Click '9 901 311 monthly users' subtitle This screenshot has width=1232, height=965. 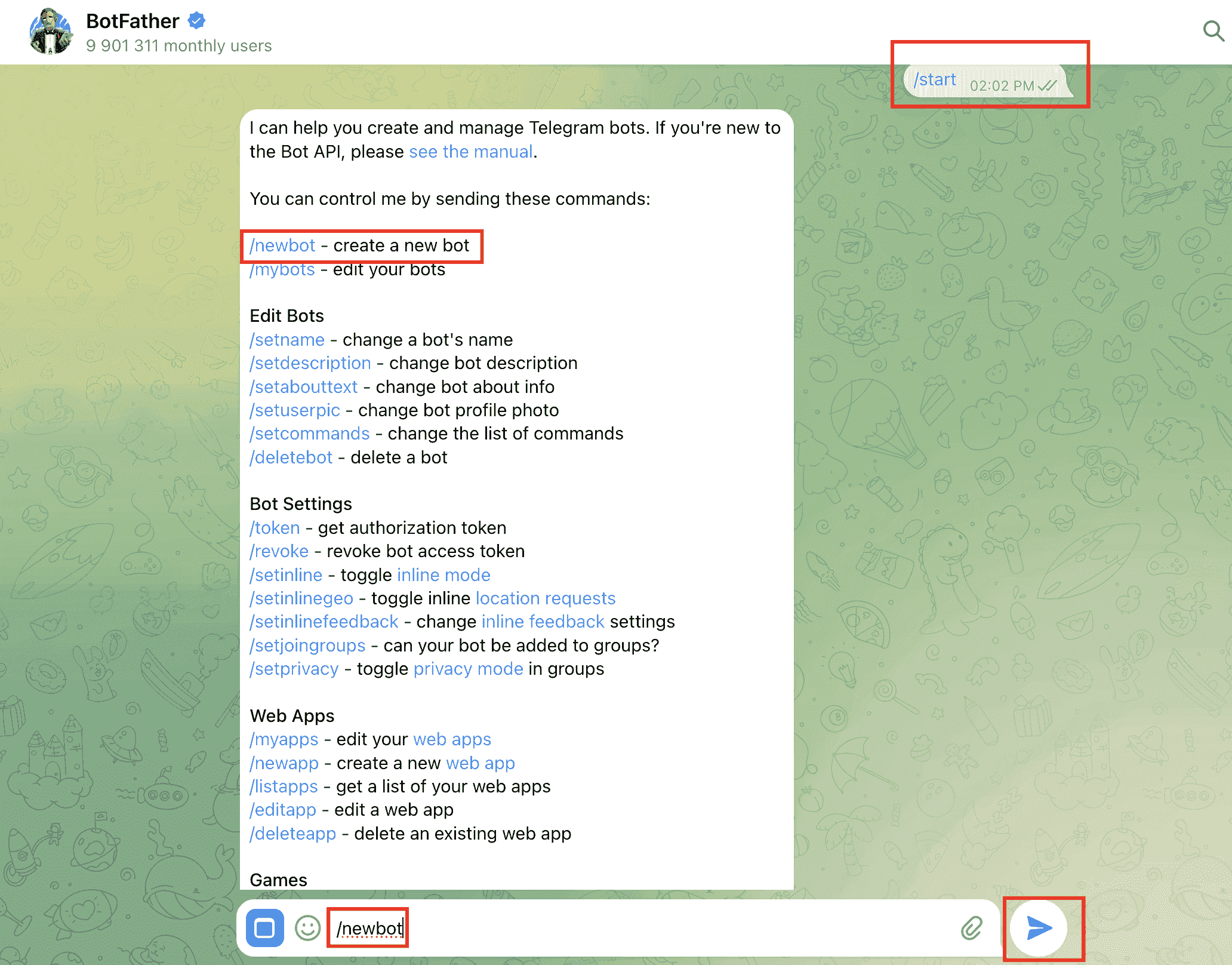pyautogui.click(x=179, y=46)
